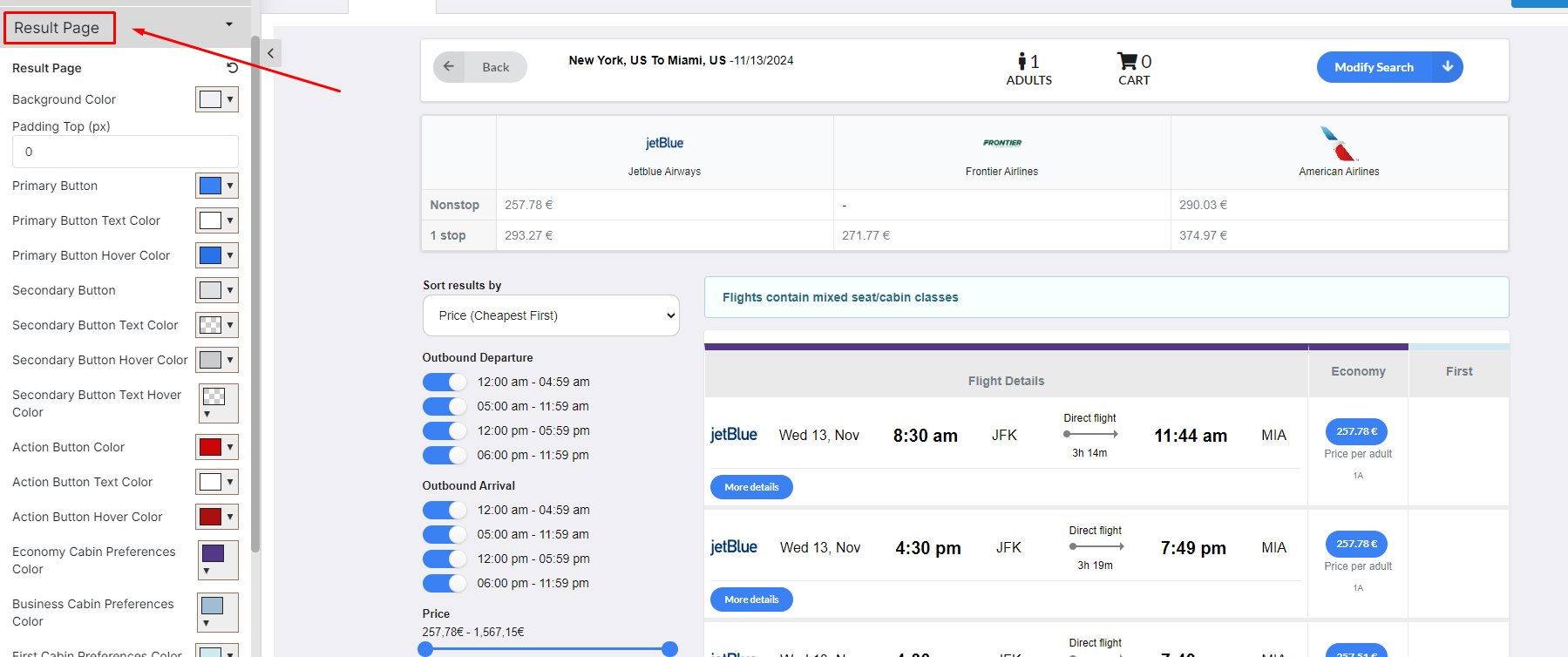Click the 1 stop row label
The height and width of the screenshot is (657, 1568).
pyautogui.click(x=448, y=235)
